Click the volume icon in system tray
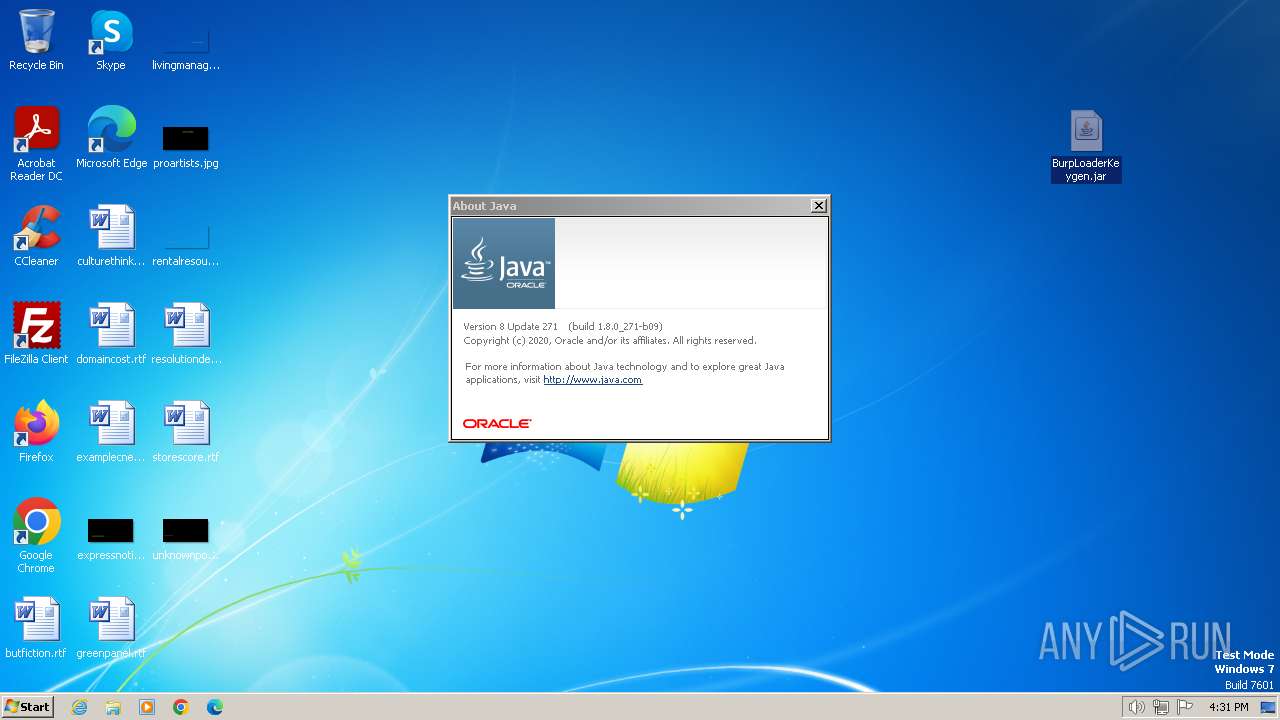Screen dimensions: 1280x720 click(1136, 707)
